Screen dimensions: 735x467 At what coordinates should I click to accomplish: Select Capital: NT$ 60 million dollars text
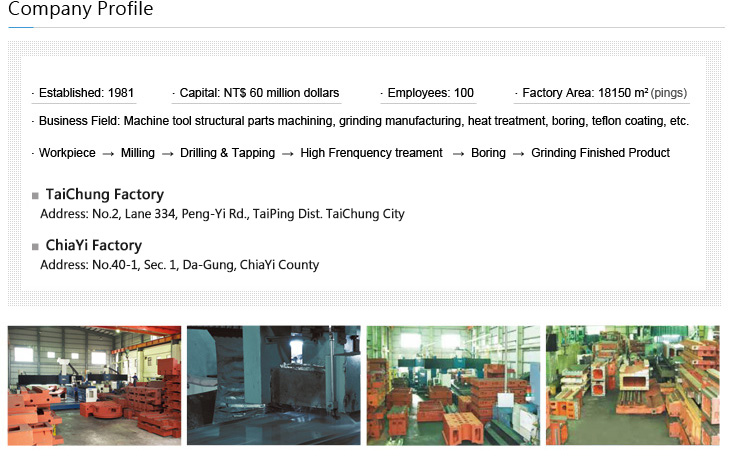pos(259,93)
